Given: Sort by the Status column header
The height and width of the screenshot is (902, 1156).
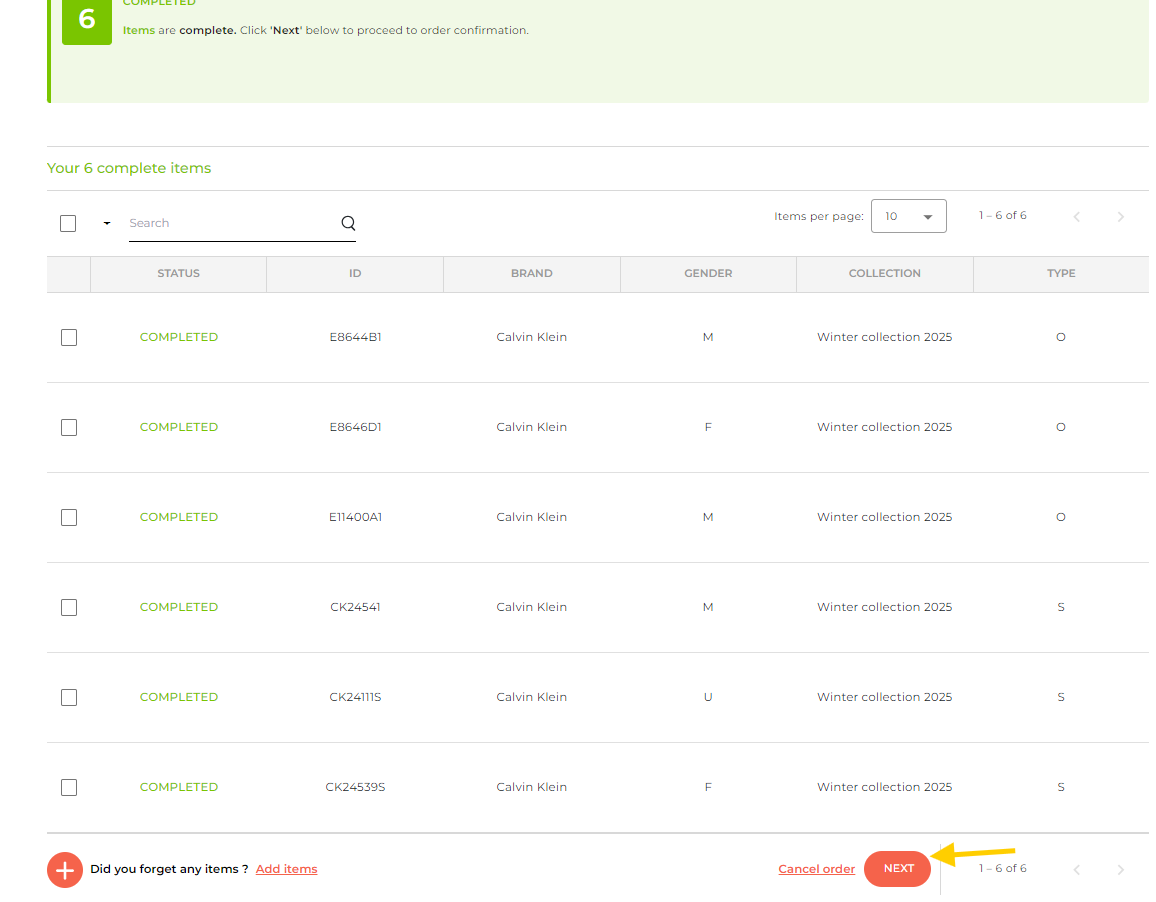Looking at the screenshot, I should [178, 273].
